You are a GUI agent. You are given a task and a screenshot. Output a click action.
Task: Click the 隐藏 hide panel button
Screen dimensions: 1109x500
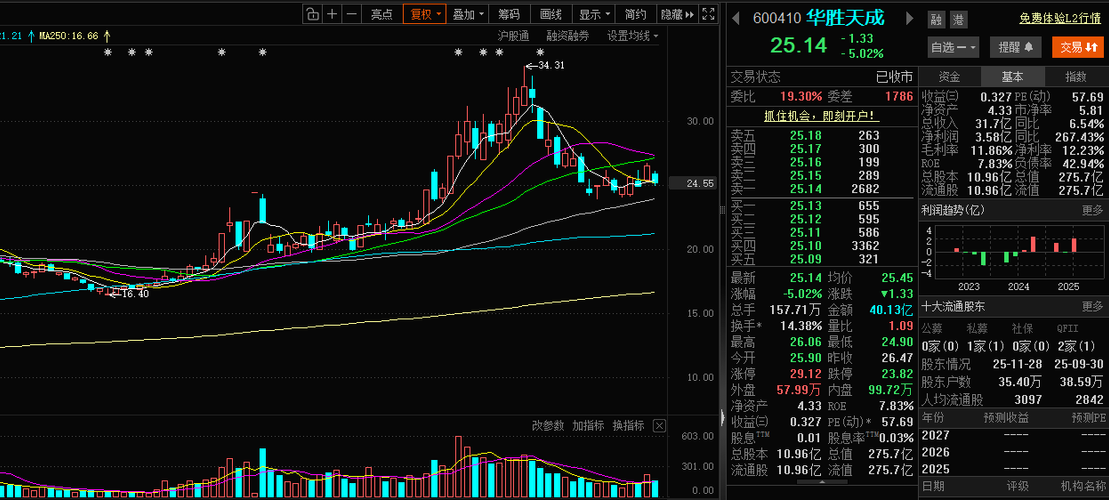pyautogui.click(x=677, y=13)
